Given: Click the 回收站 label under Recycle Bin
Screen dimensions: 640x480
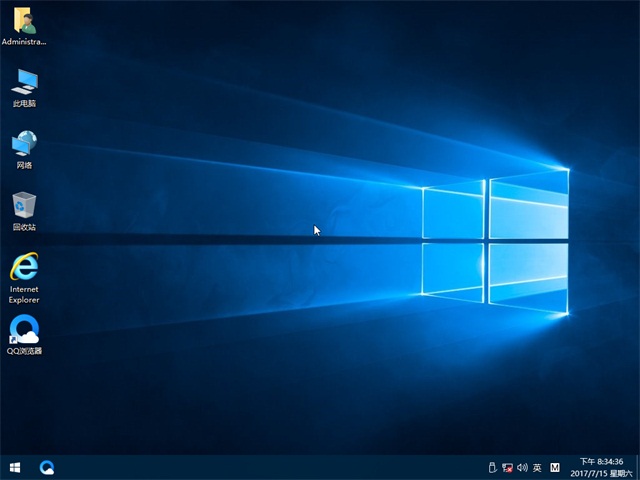Looking at the screenshot, I should click(24, 228).
